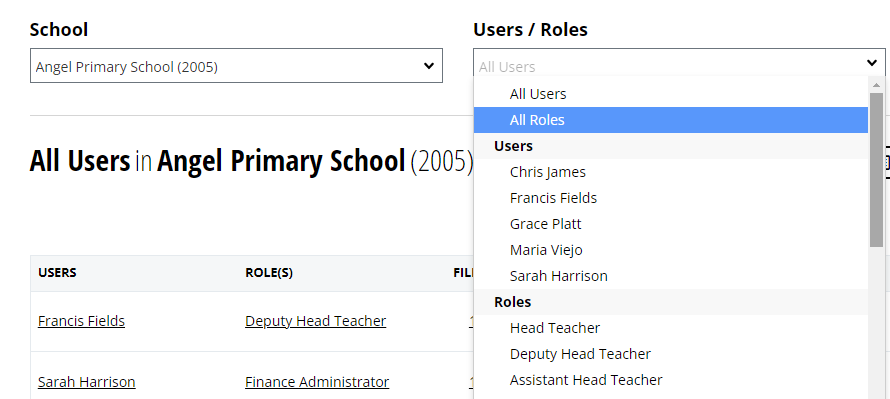Open Deputy Head Teacher link in table
The height and width of the screenshot is (399, 890).
click(x=316, y=321)
